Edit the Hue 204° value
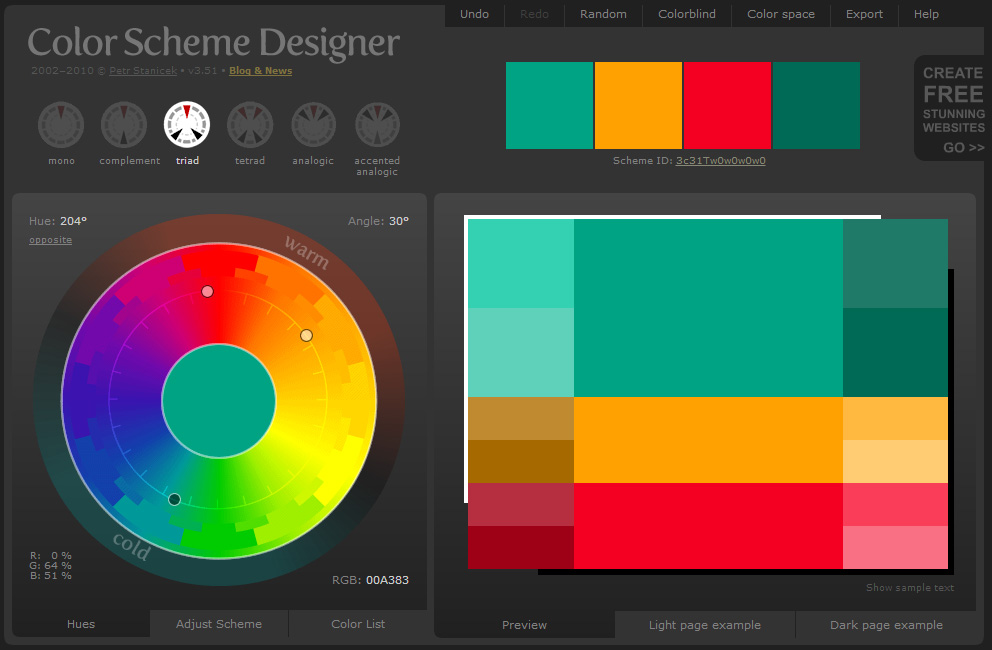Image resolution: width=992 pixels, height=650 pixels. click(x=73, y=221)
